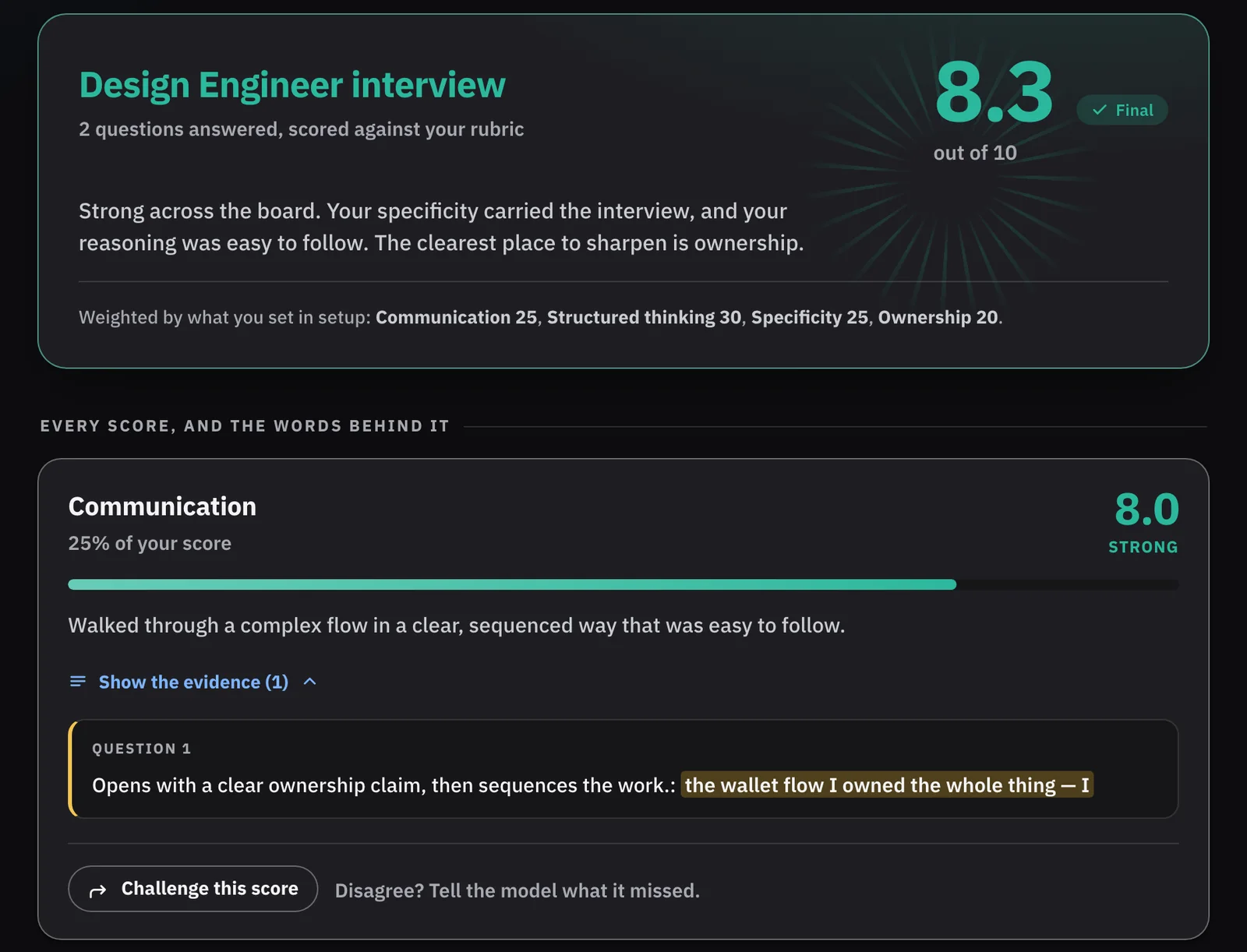Viewport: 1247px width, 952px height.
Task: Click the list icon beside Show the evidence
Action: [x=78, y=682]
